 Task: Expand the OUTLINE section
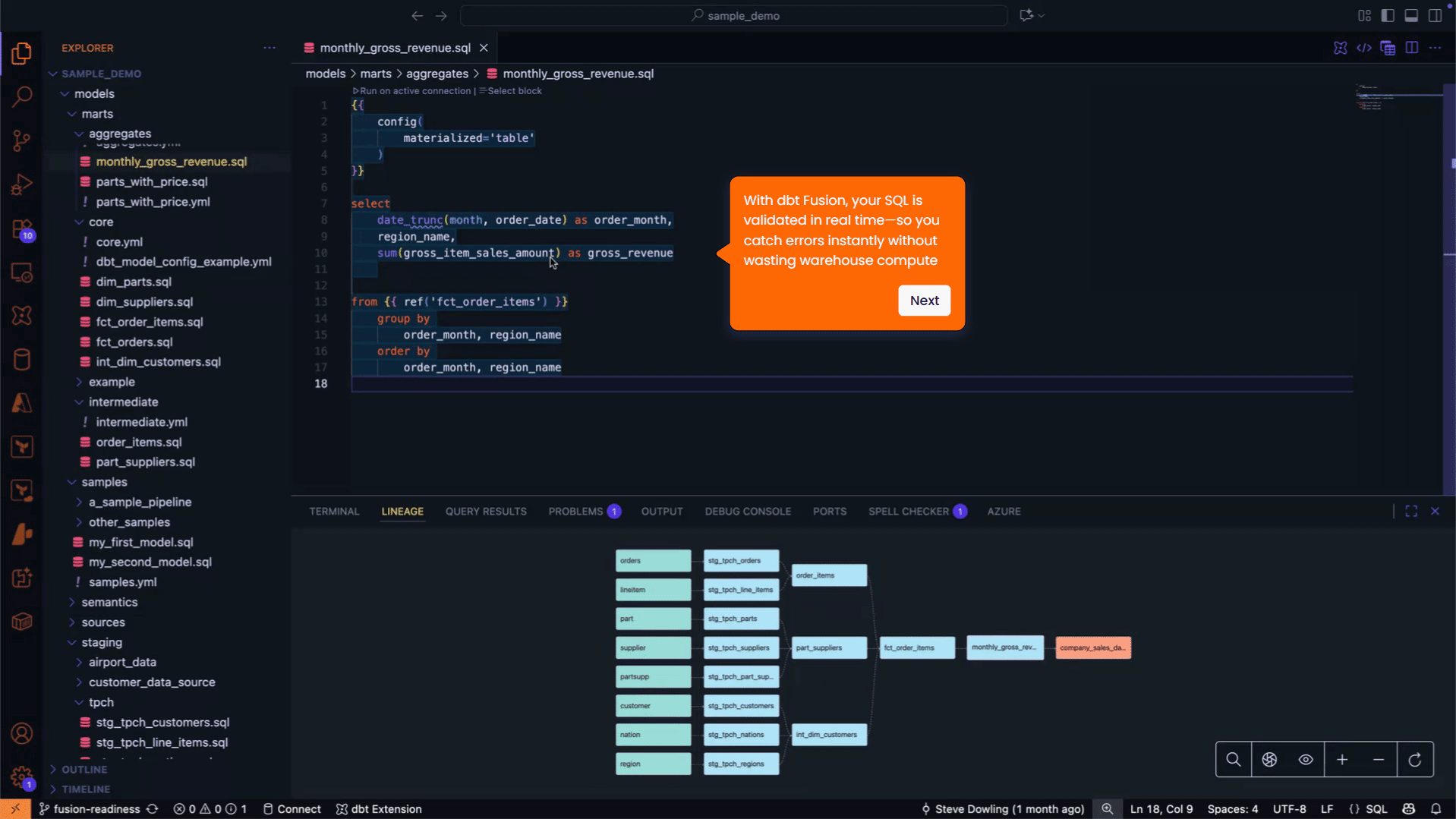pyautogui.click(x=84, y=769)
